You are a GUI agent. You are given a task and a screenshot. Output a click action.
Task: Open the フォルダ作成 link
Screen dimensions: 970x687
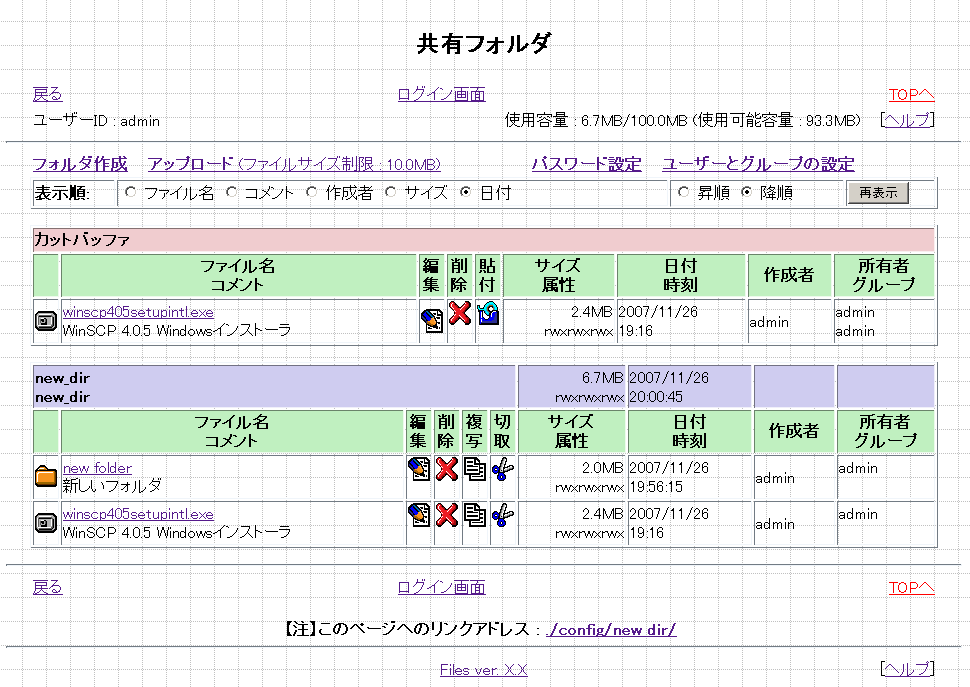[x=80, y=164]
